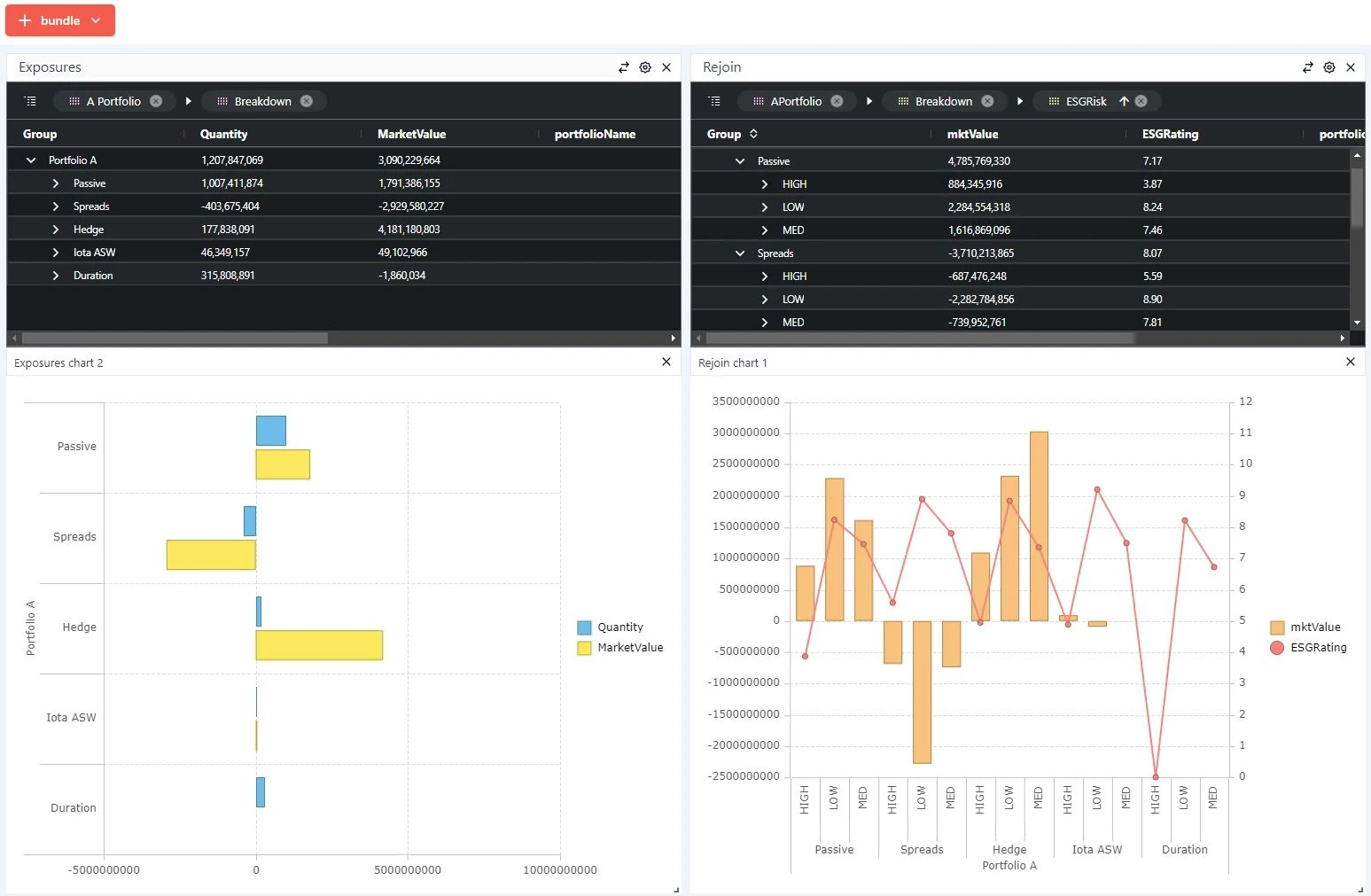Toggle the list icon in Rejoin toolbar
1371x896 pixels.
[714, 101]
